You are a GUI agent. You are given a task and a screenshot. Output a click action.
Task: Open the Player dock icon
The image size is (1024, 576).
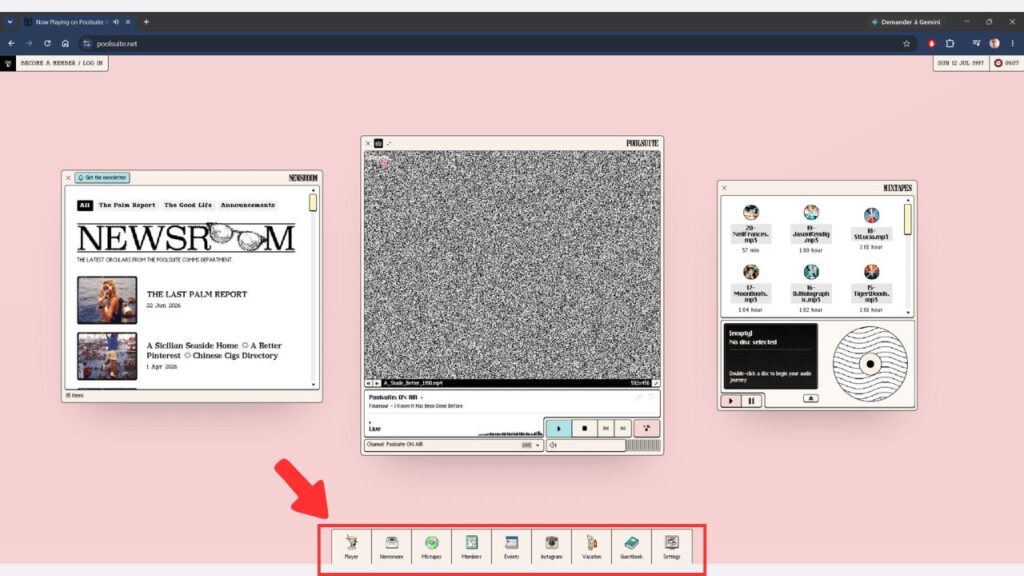tap(351, 546)
